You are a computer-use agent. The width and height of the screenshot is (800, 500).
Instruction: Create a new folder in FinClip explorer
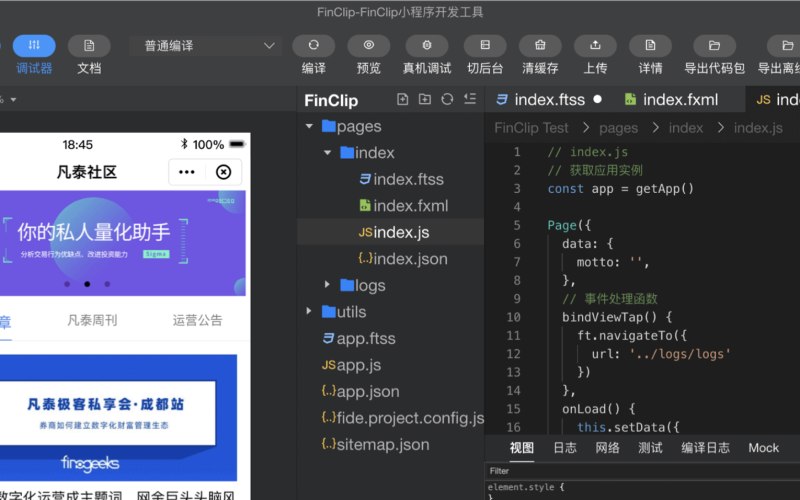click(x=425, y=99)
